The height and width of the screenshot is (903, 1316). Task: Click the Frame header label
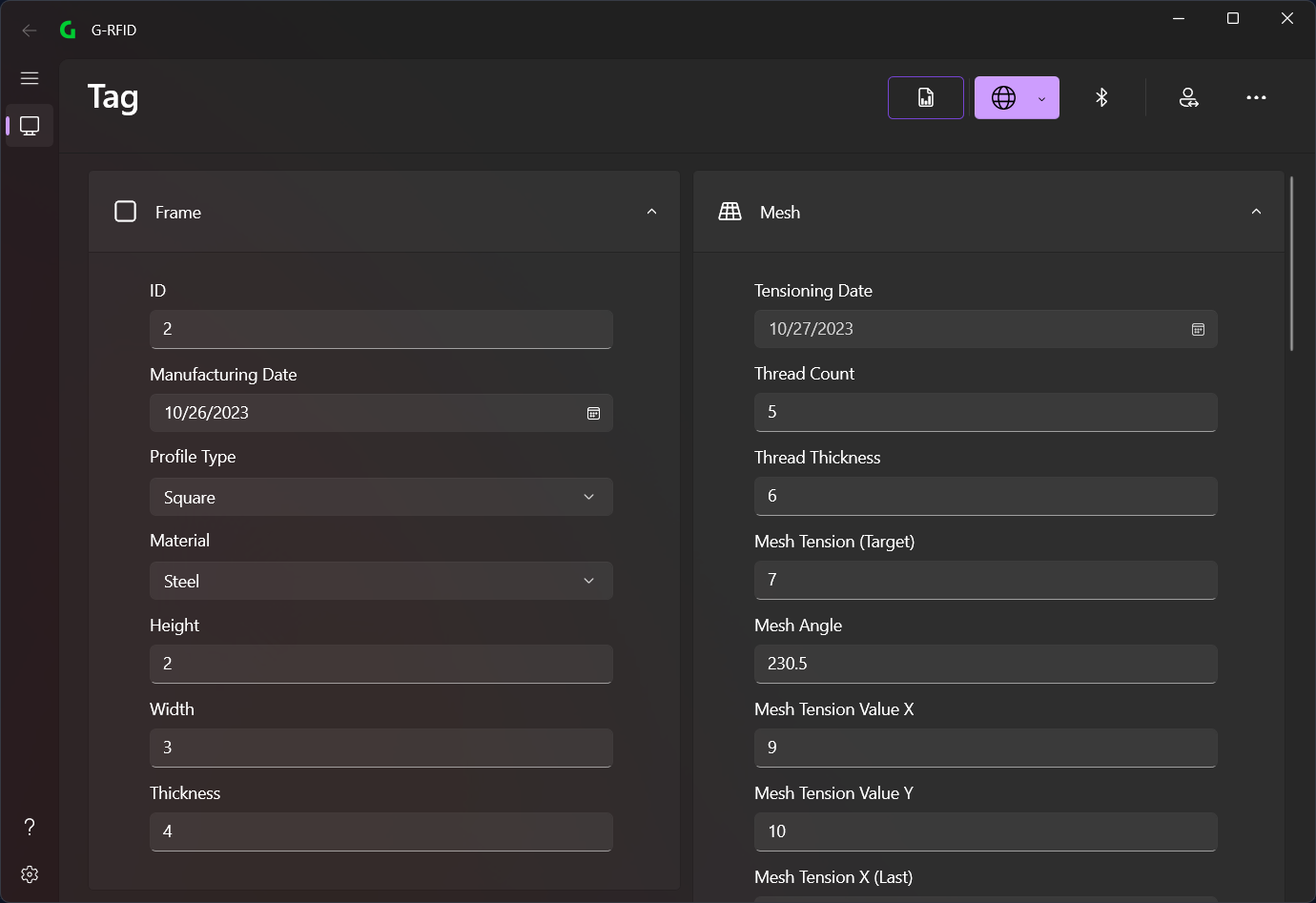click(178, 212)
